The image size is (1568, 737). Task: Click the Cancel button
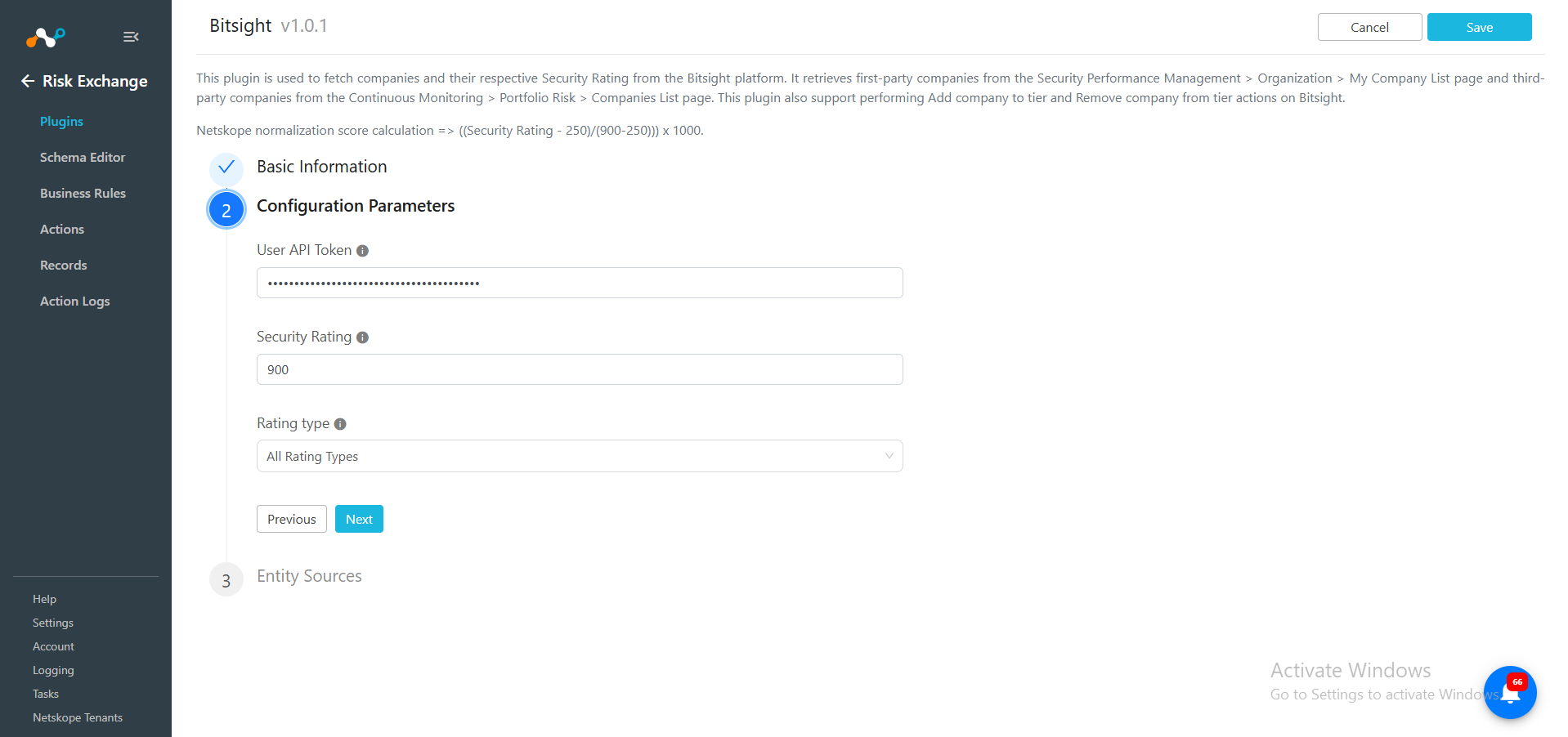click(1369, 27)
